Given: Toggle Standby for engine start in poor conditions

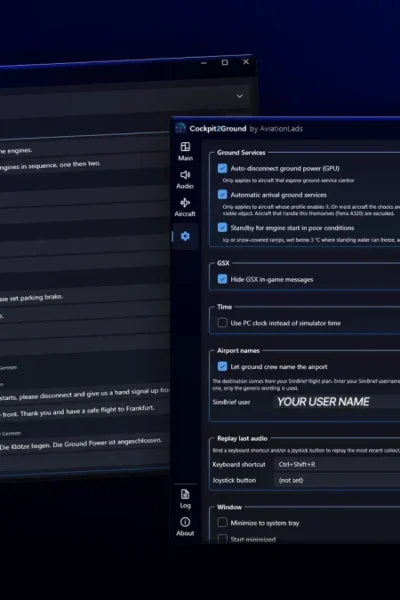Looking at the screenshot, I should 222,228.
